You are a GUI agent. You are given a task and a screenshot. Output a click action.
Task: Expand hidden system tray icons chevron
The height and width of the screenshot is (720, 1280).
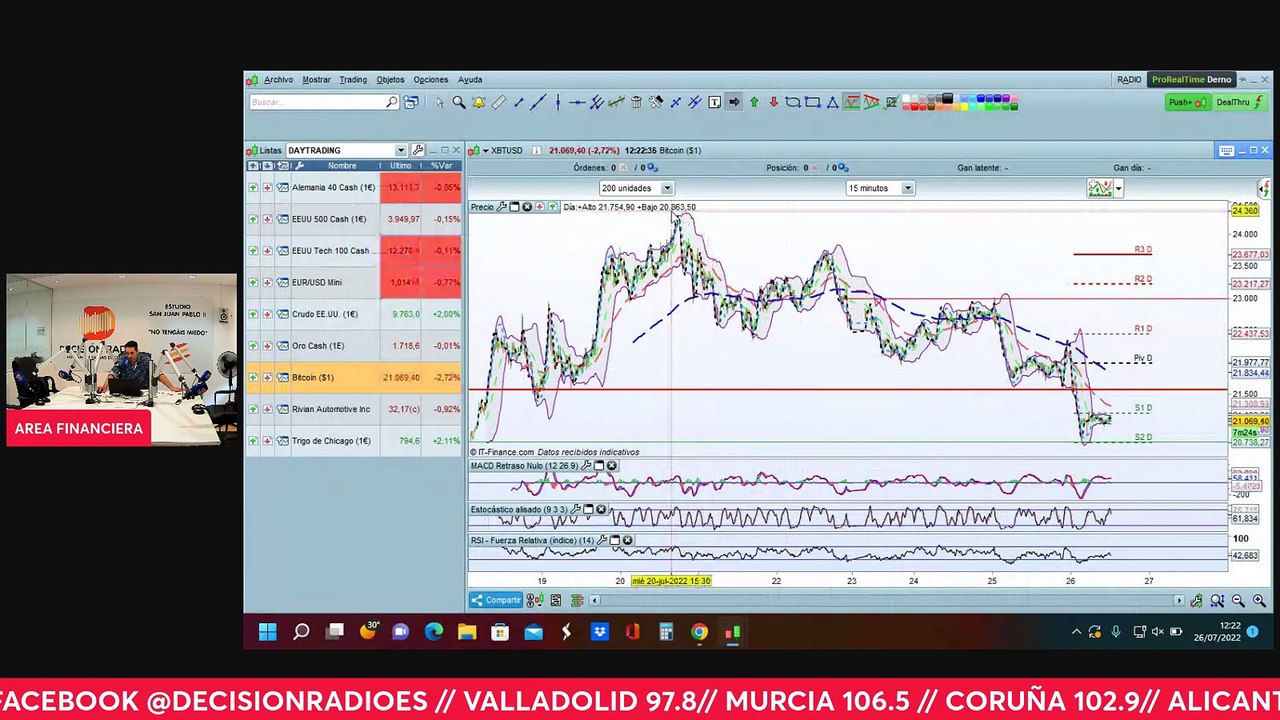click(1076, 632)
